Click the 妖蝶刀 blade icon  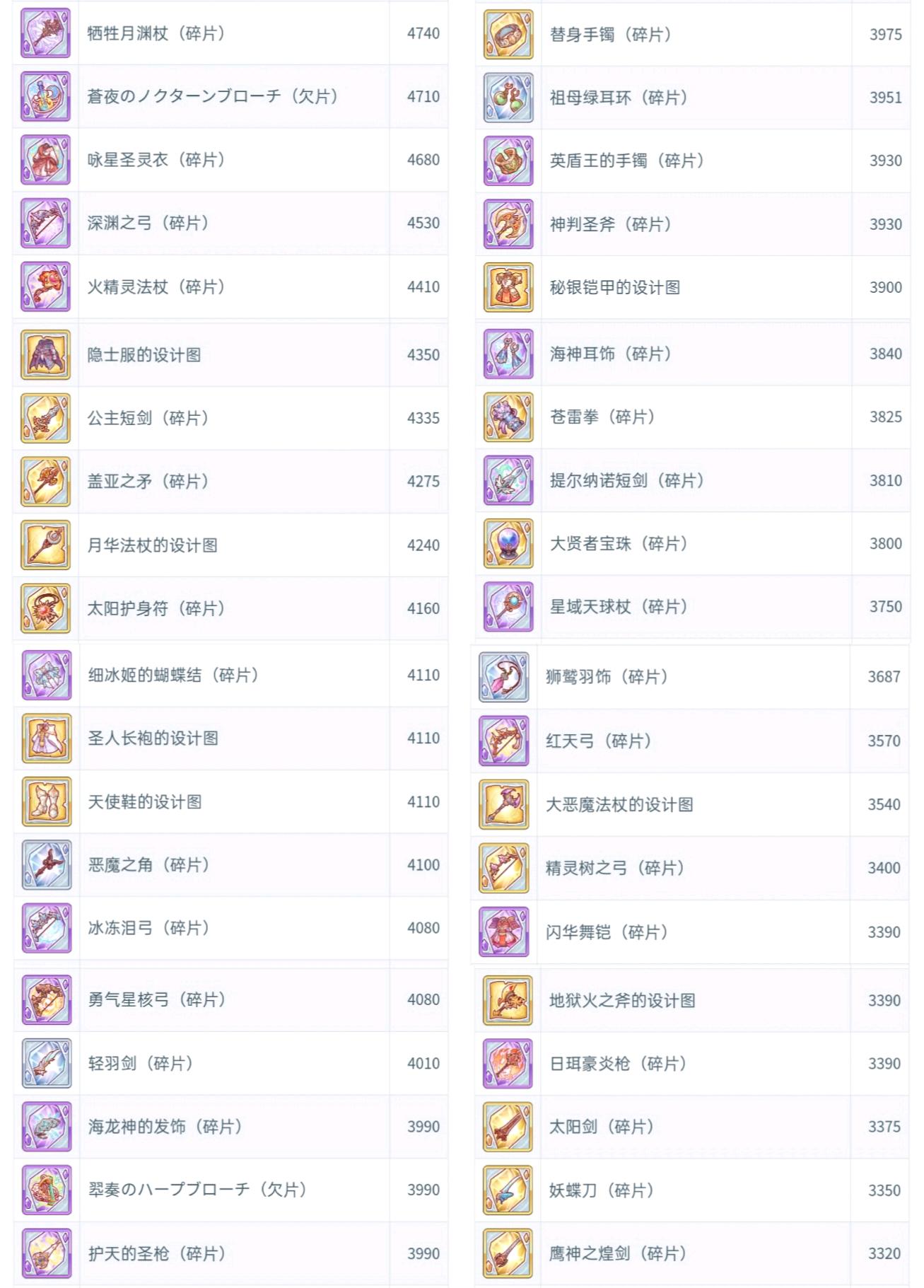click(508, 1190)
